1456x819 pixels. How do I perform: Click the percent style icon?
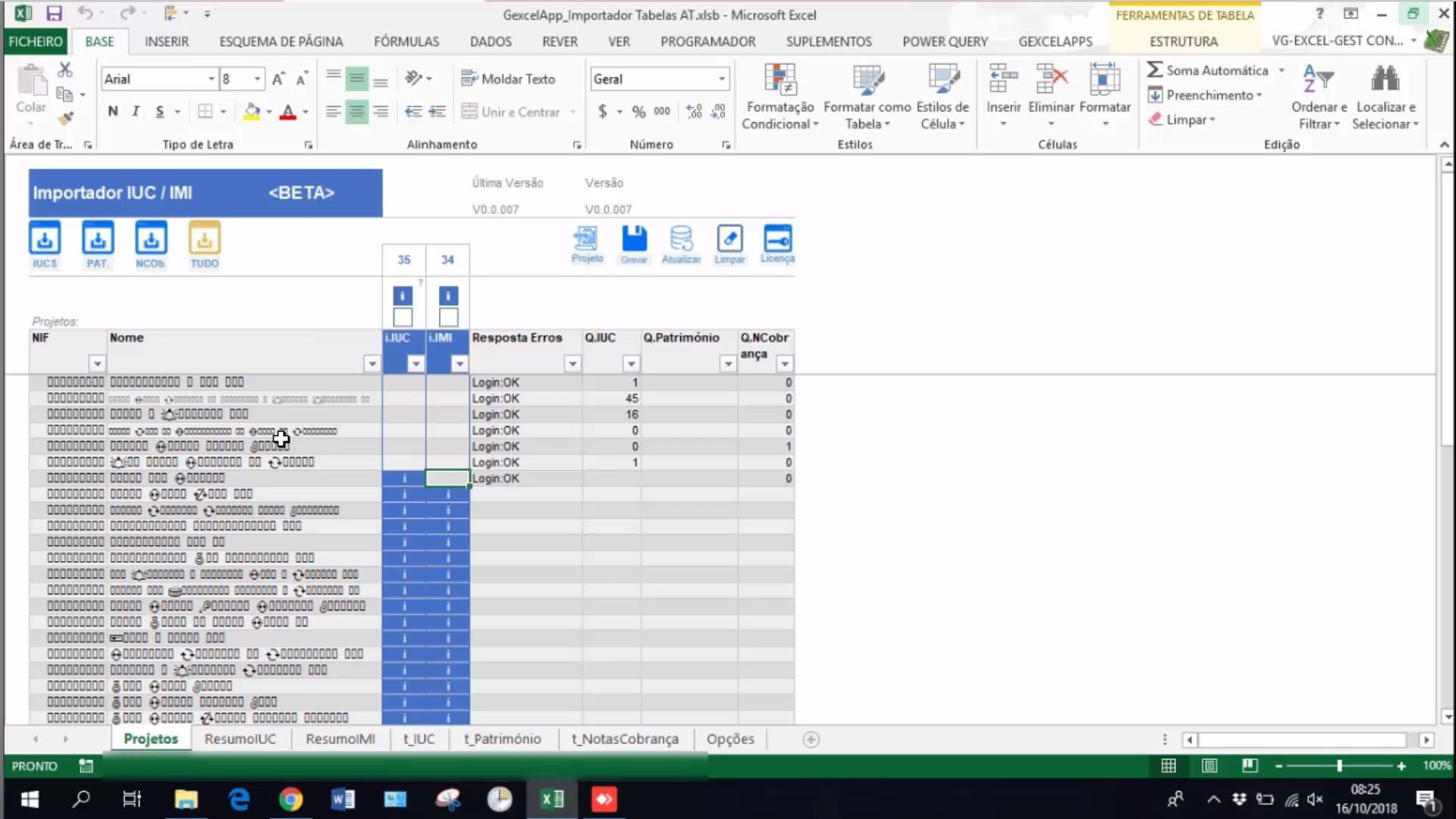click(x=639, y=111)
